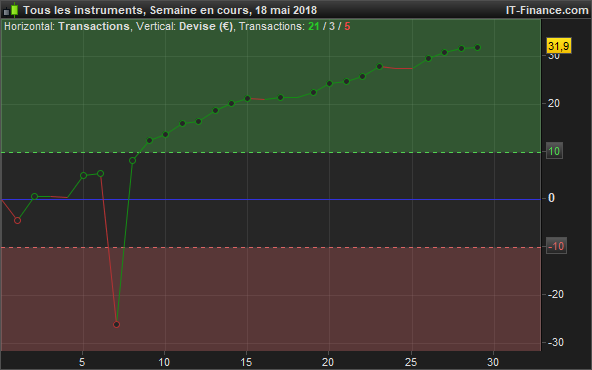592x370 pixels.
Task: Click the chart title 'Tous les instruments'
Action: (x=83, y=10)
